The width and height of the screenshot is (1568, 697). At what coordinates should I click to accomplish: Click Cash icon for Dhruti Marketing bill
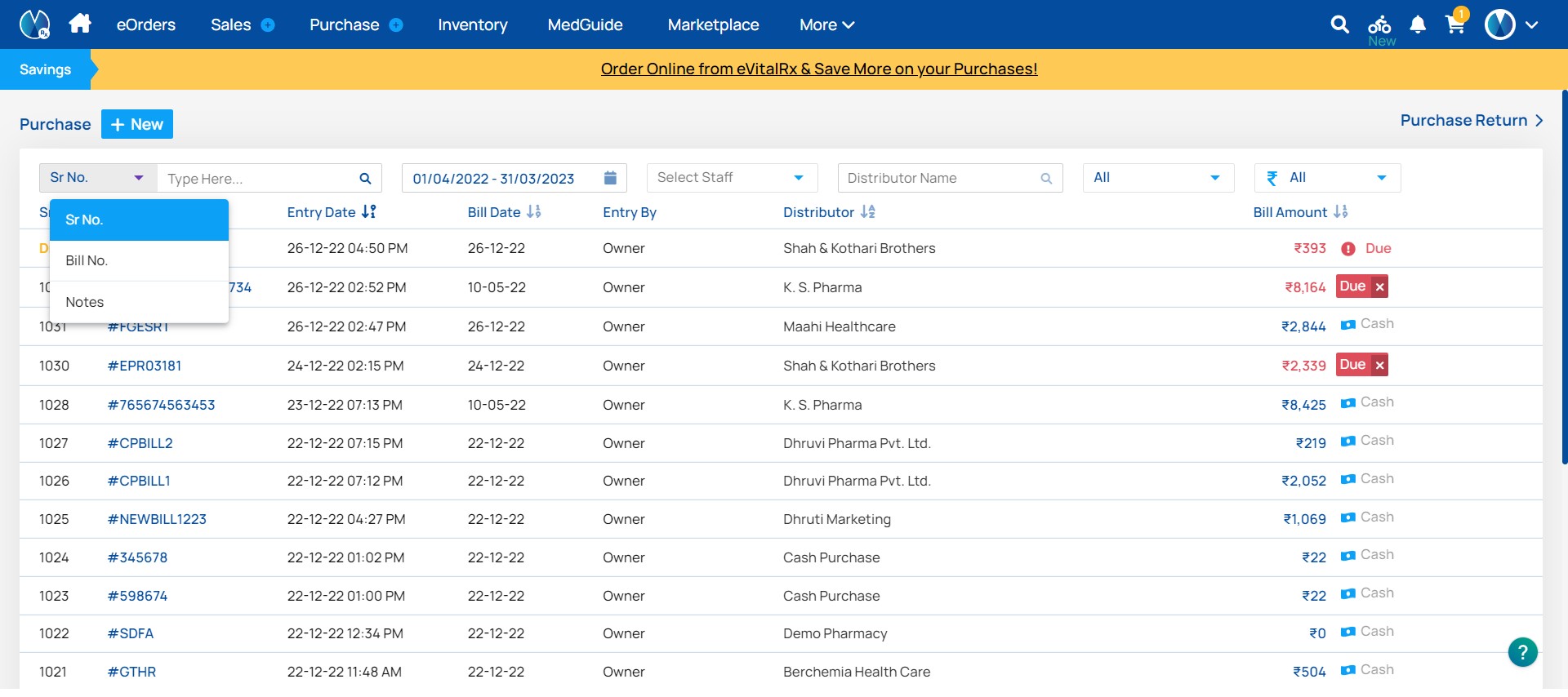pyautogui.click(x=1348, y=518)
